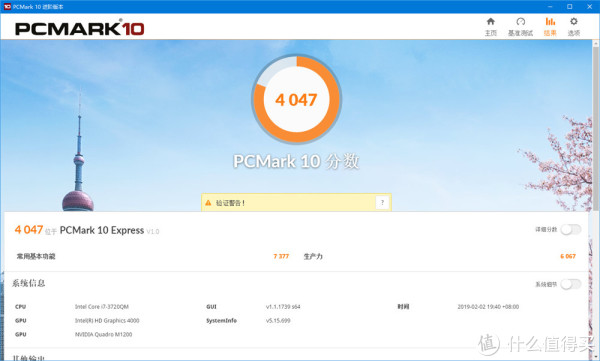Click the SystemInfo version v5.15.699
The height and width of the screenshot is (361, 600).
pyautogui.click(x=278, y=320)
